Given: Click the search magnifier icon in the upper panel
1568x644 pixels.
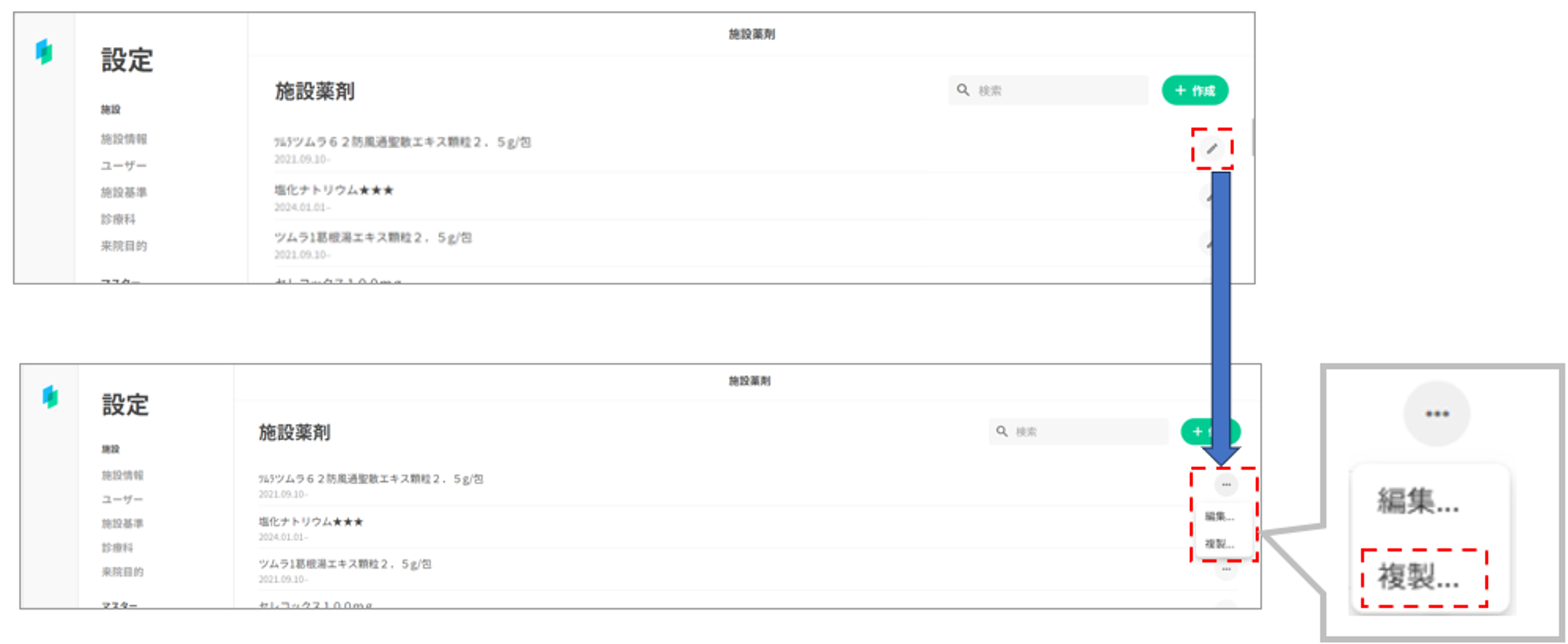Looking at the screenshot, I should point(963,90).
